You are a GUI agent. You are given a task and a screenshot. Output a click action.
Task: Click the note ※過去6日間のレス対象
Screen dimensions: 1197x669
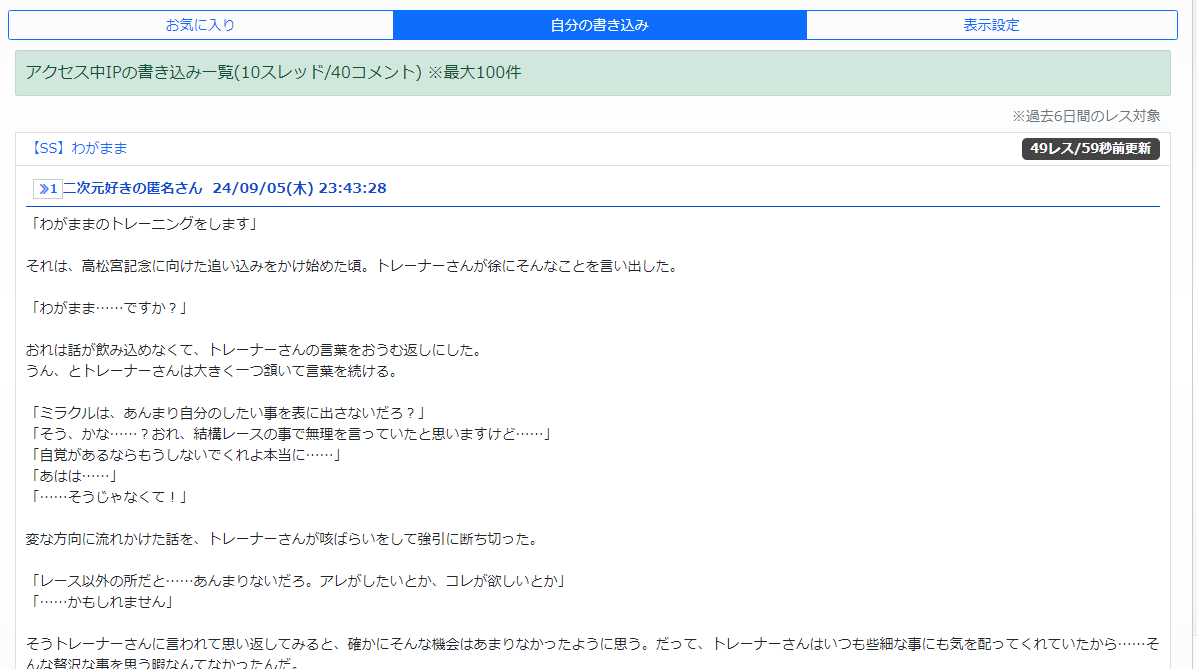(x=1086, y=116)
